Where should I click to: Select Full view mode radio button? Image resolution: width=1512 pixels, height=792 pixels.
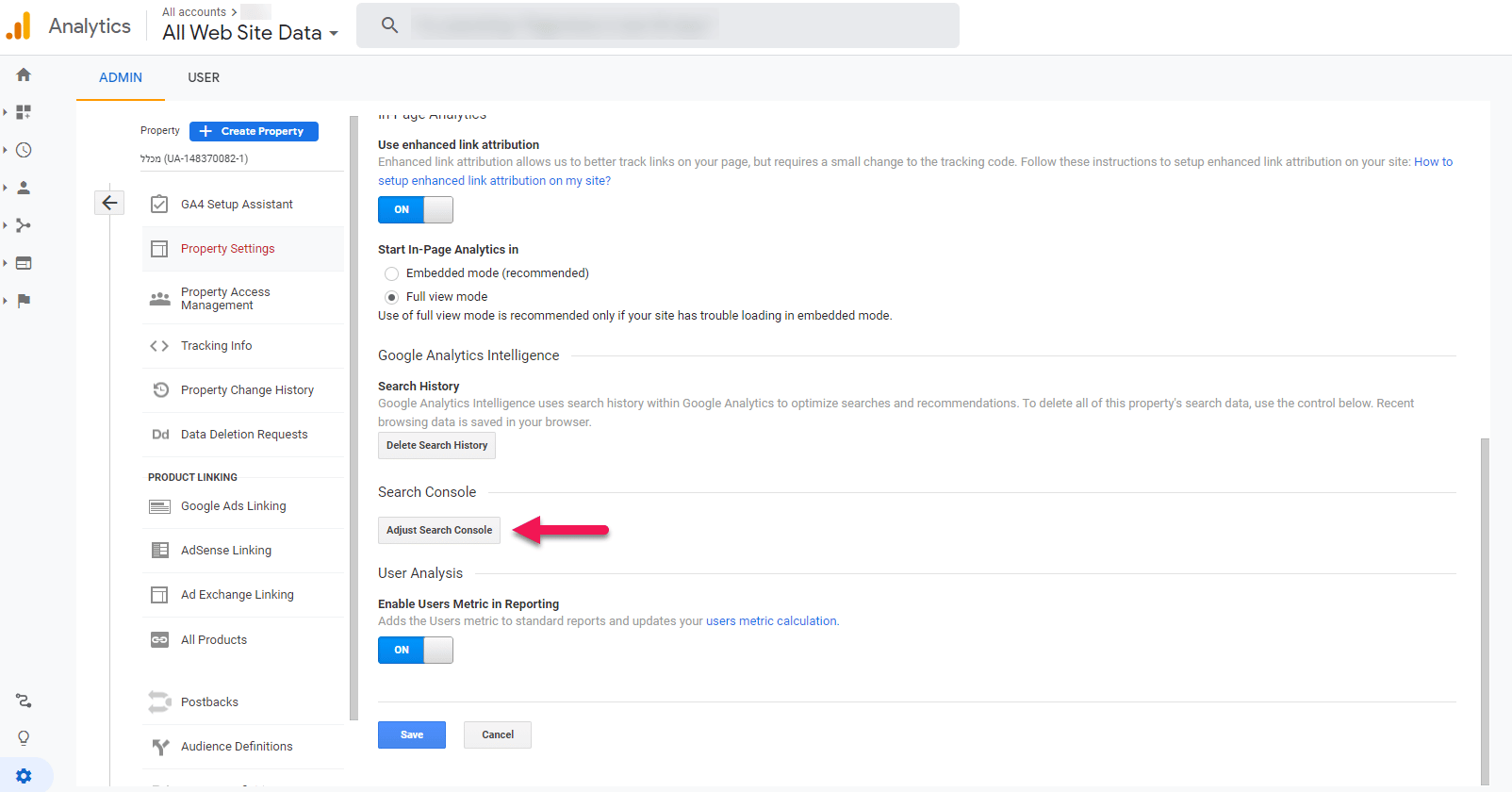391,297
